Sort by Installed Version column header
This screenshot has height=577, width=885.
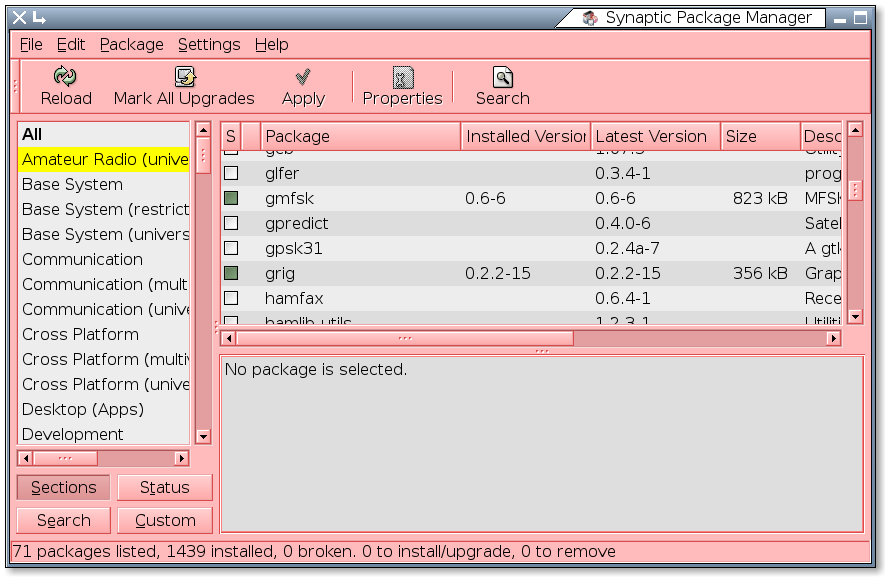525,136
